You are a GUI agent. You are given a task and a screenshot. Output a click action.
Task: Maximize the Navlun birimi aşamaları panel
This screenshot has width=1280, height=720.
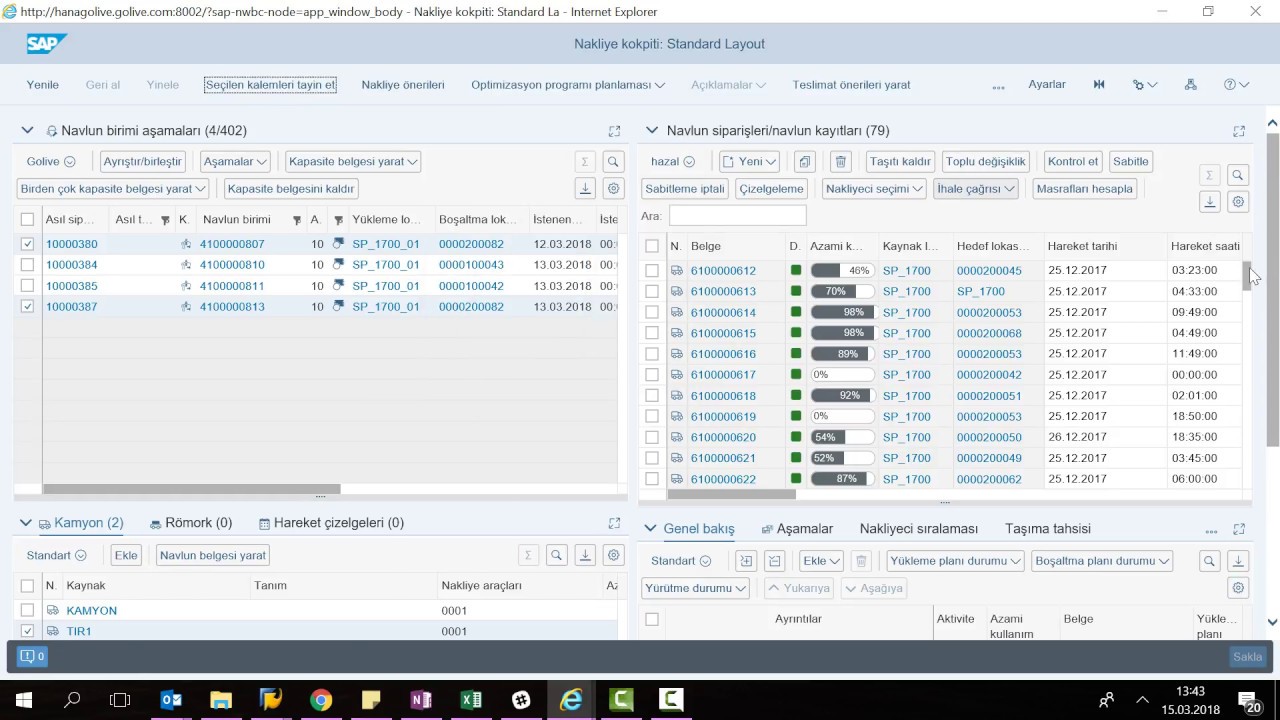[614, 131]
